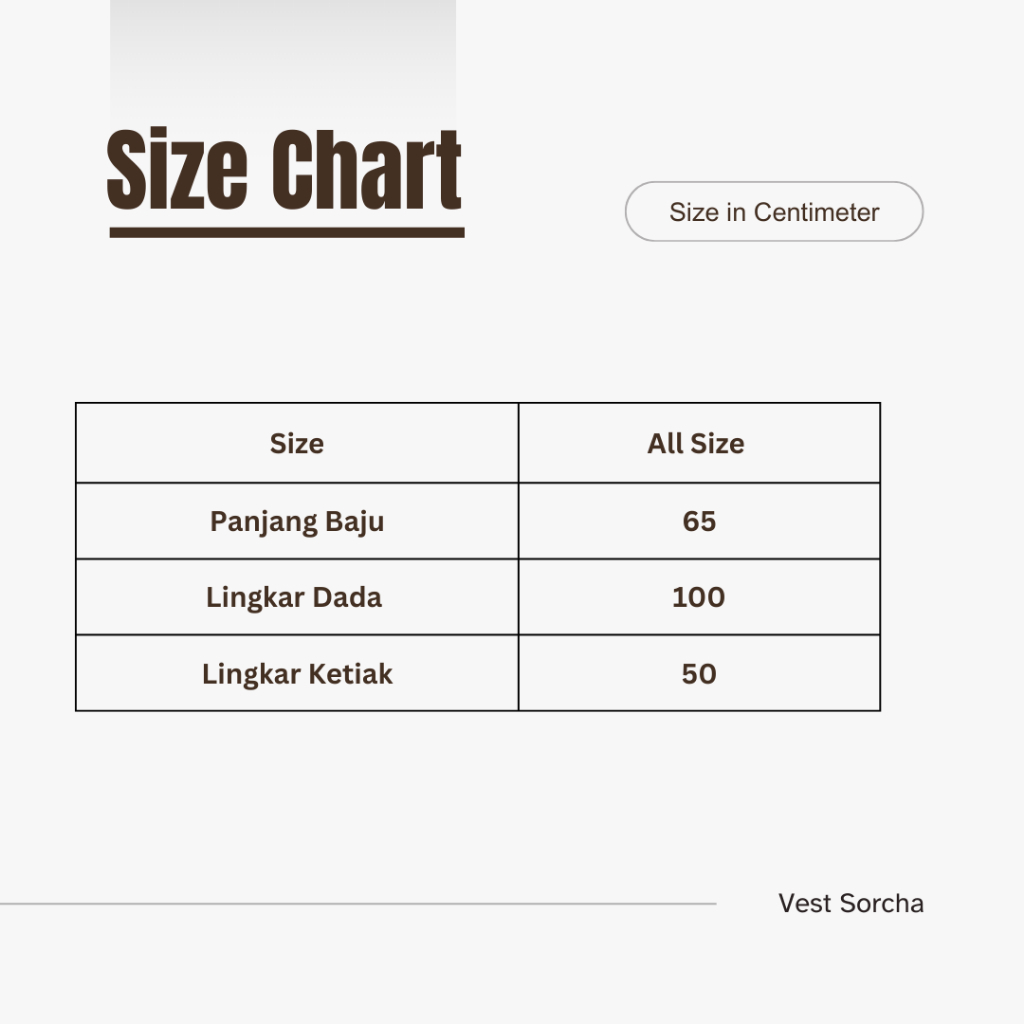Click the 100 value cell

coord(699,597)
